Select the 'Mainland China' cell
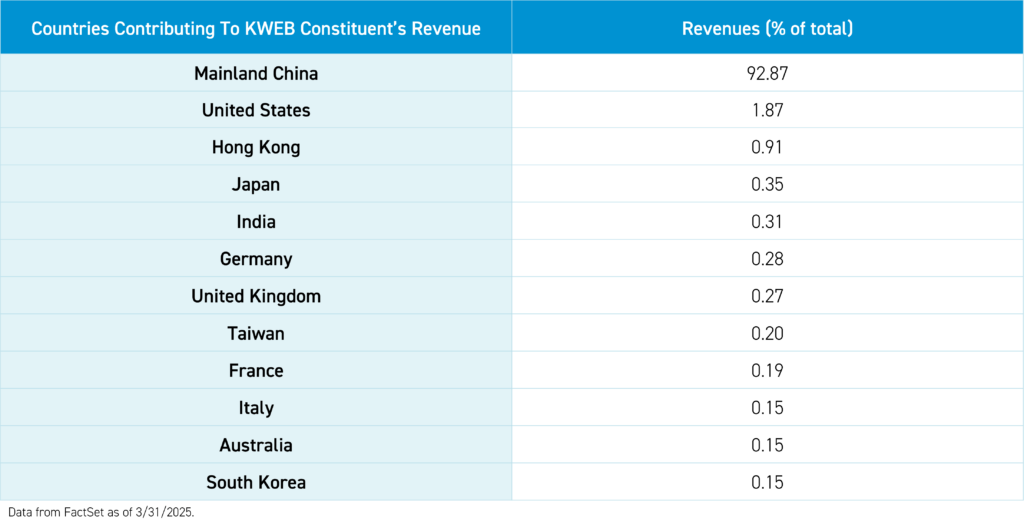 point(256,73)
